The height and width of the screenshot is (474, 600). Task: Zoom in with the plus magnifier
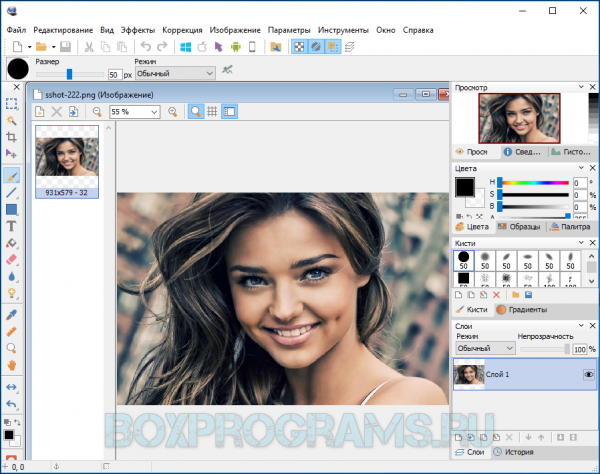click(173, 112)
